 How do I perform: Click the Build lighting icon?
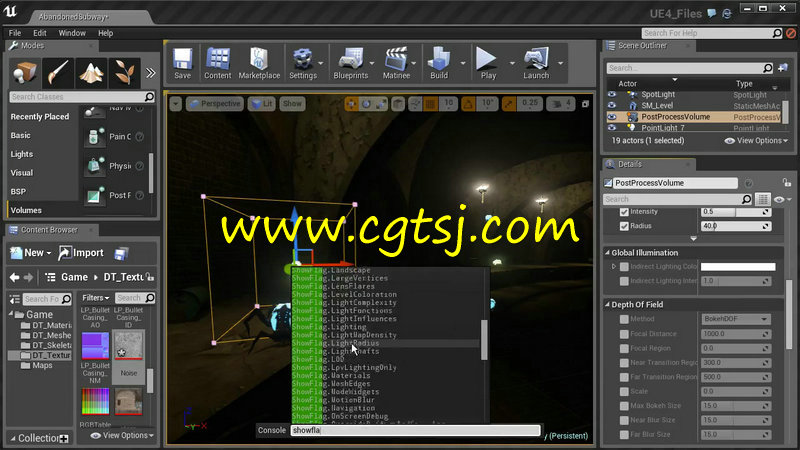tap(439, 63)
